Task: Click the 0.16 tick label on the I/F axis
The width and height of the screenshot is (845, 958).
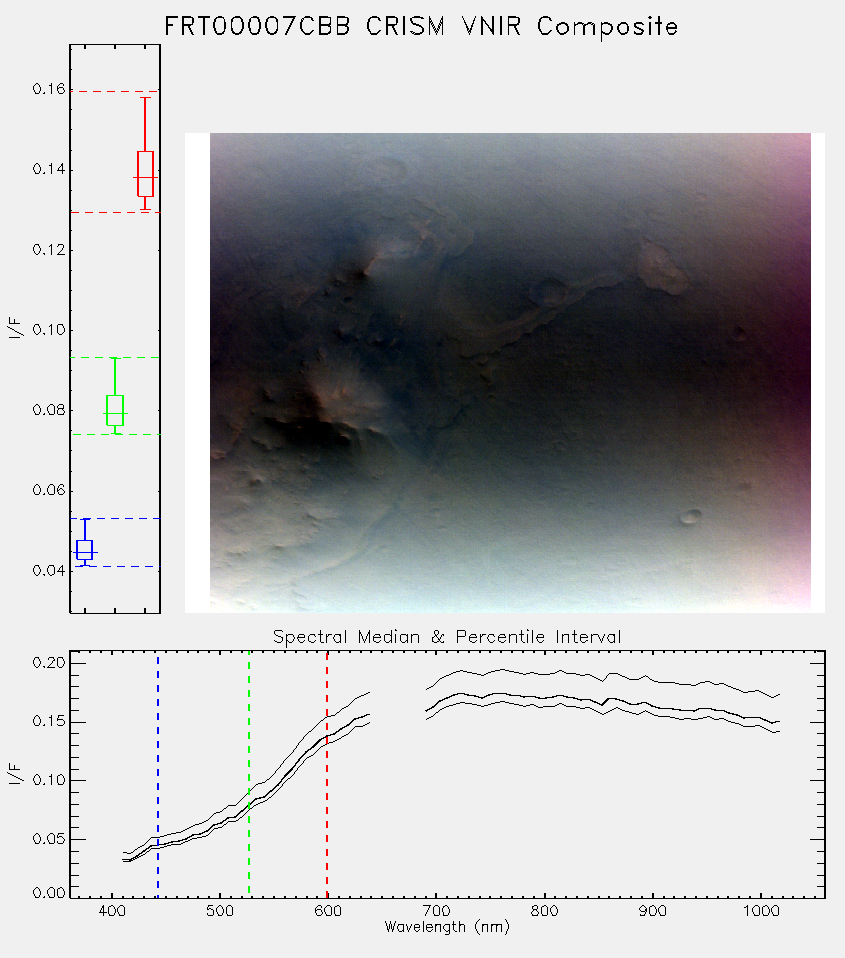Action: point(49,89)
